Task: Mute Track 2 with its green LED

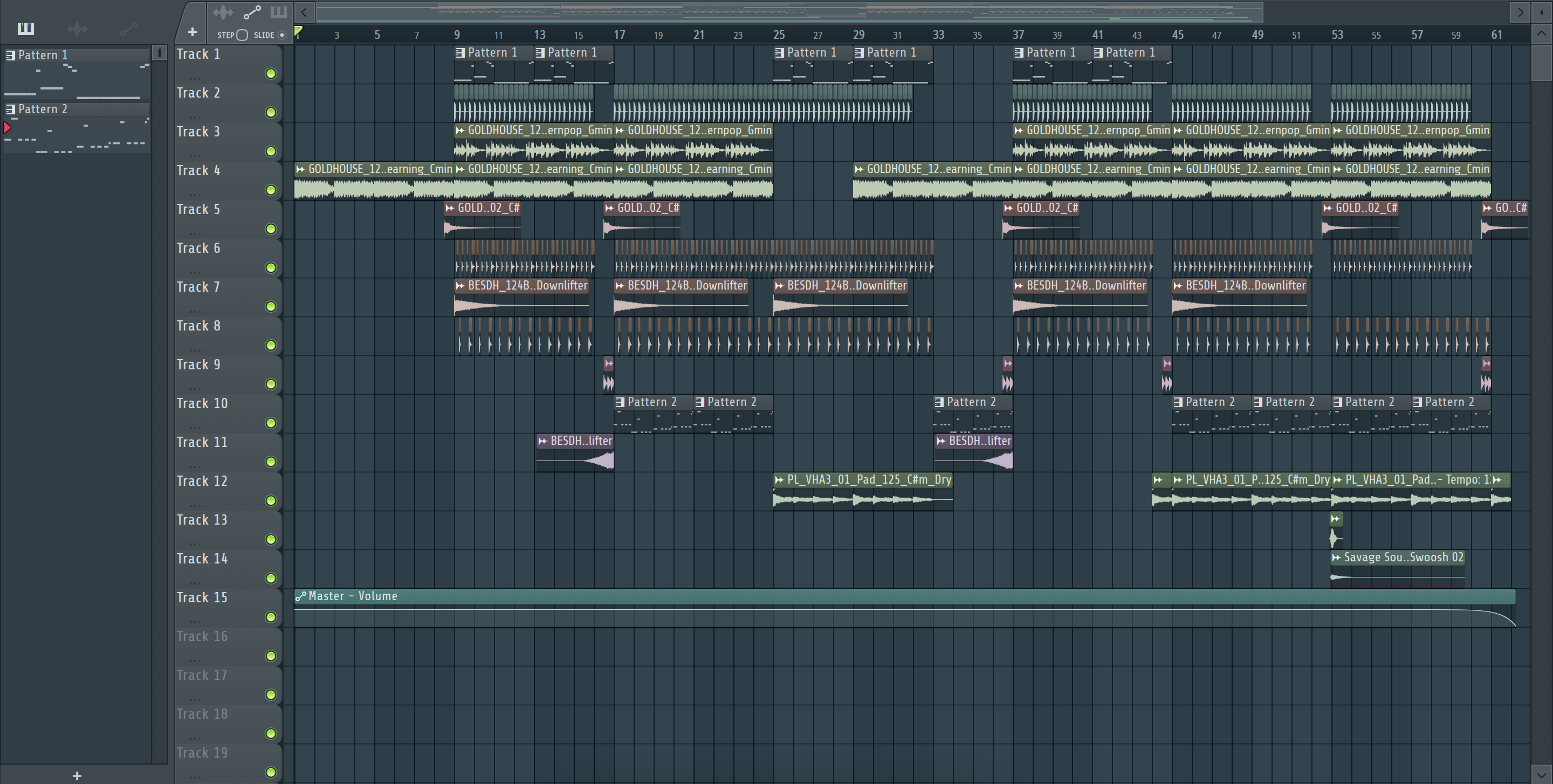Action: 271,112
